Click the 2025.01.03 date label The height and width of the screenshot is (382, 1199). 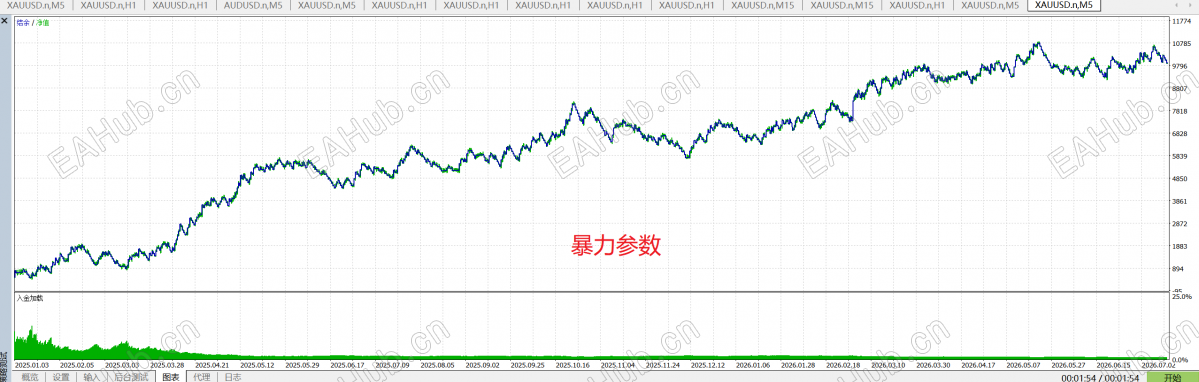pyautogui.click(x=31, y=365)
